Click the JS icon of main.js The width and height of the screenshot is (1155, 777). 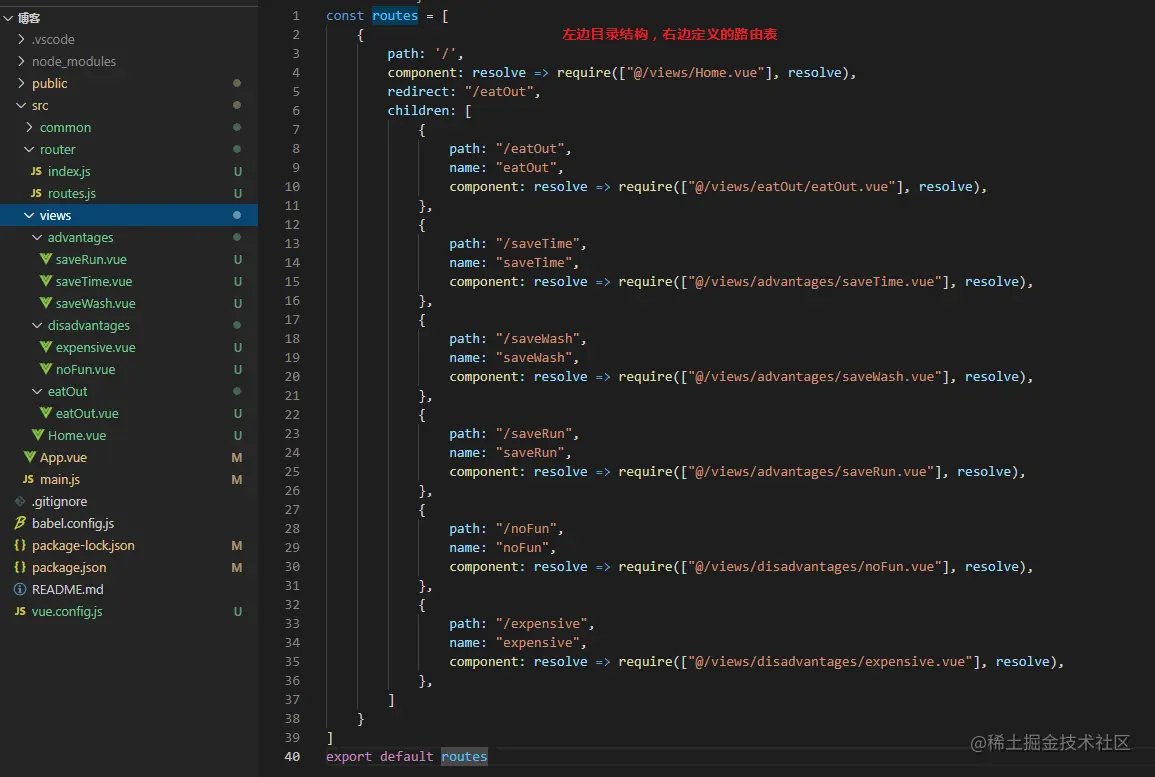(x=28, y=479)
